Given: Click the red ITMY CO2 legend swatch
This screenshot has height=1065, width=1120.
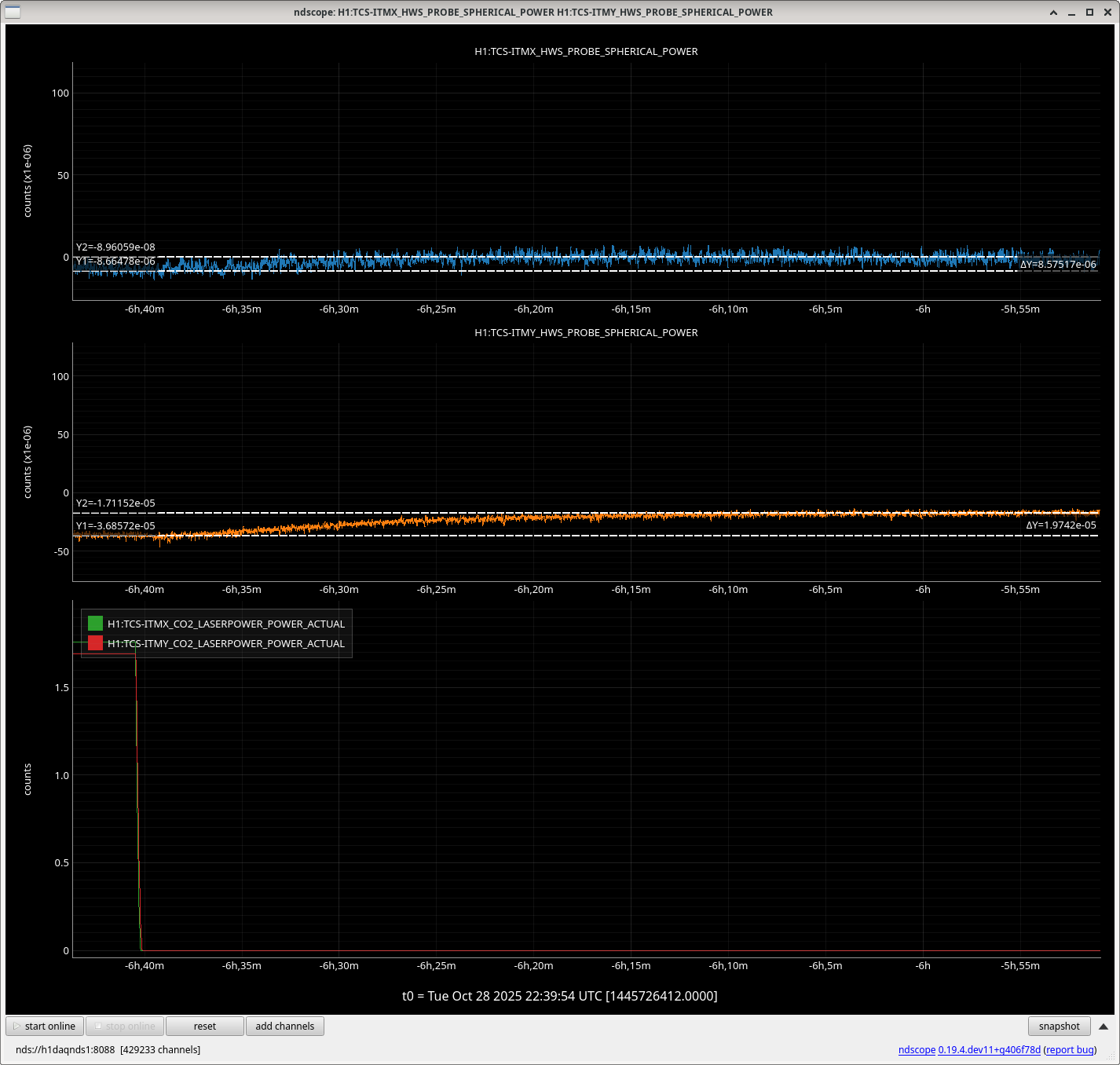Looking at the screenshot, I should (x=96, y=643).
